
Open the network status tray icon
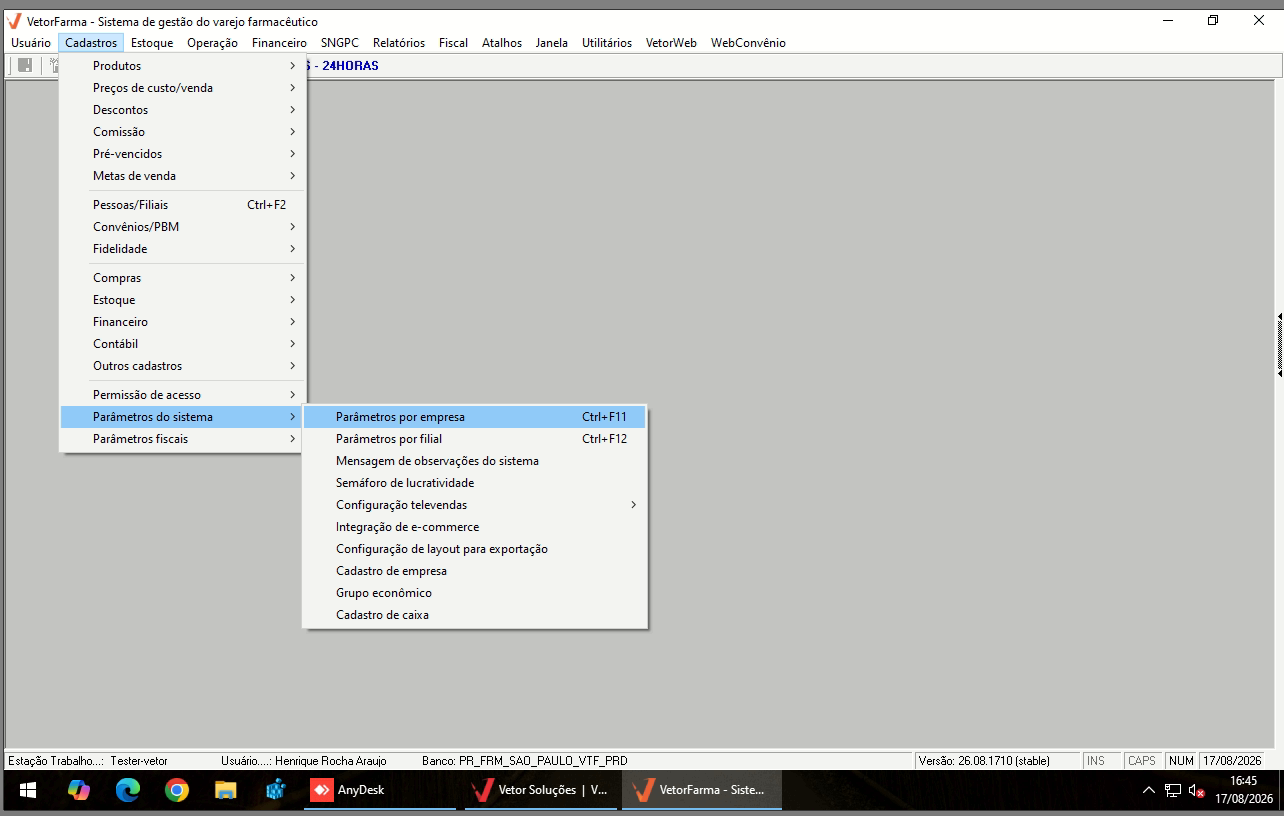click(x=1173, y=790)
